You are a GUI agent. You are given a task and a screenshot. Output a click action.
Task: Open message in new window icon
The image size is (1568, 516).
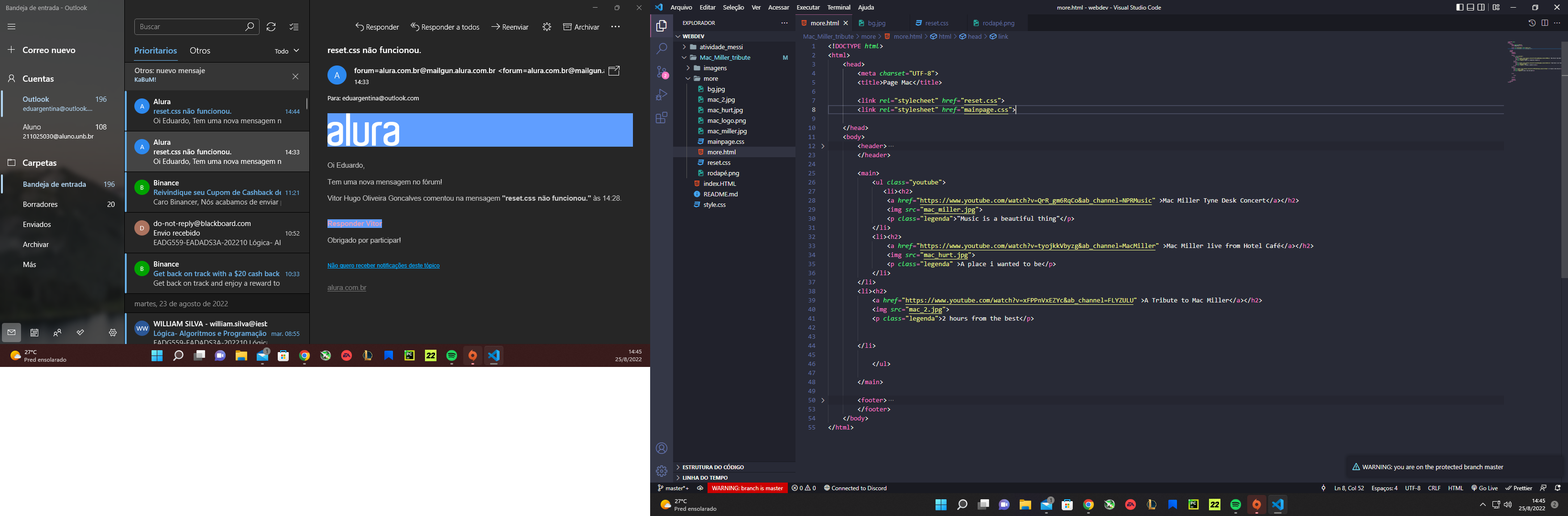click(x=615, y=71)
